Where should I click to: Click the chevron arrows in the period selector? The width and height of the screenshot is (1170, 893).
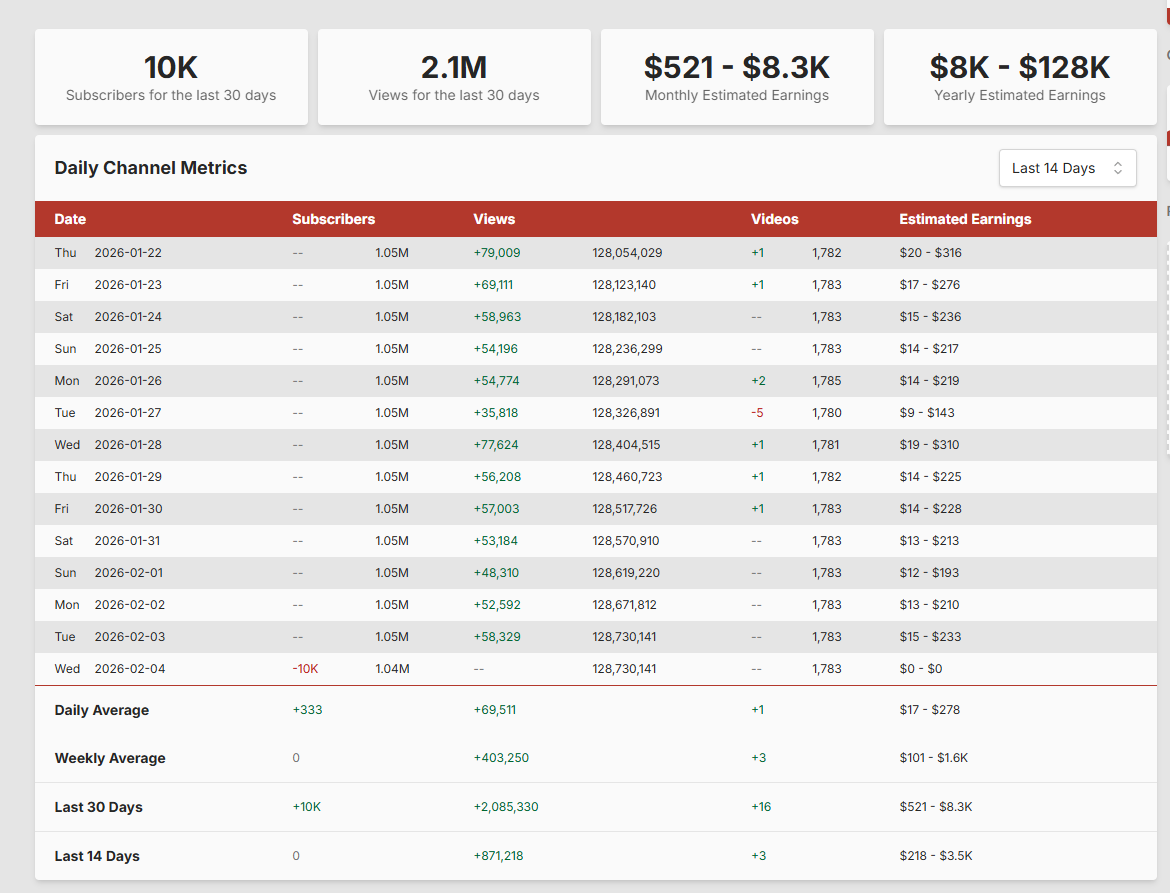[1118, 168]
